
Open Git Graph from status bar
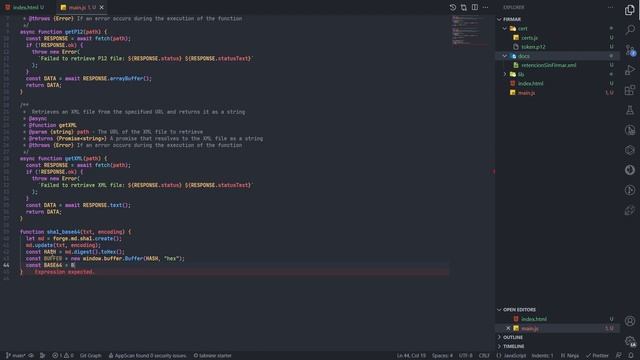click(x=90, y=356)
